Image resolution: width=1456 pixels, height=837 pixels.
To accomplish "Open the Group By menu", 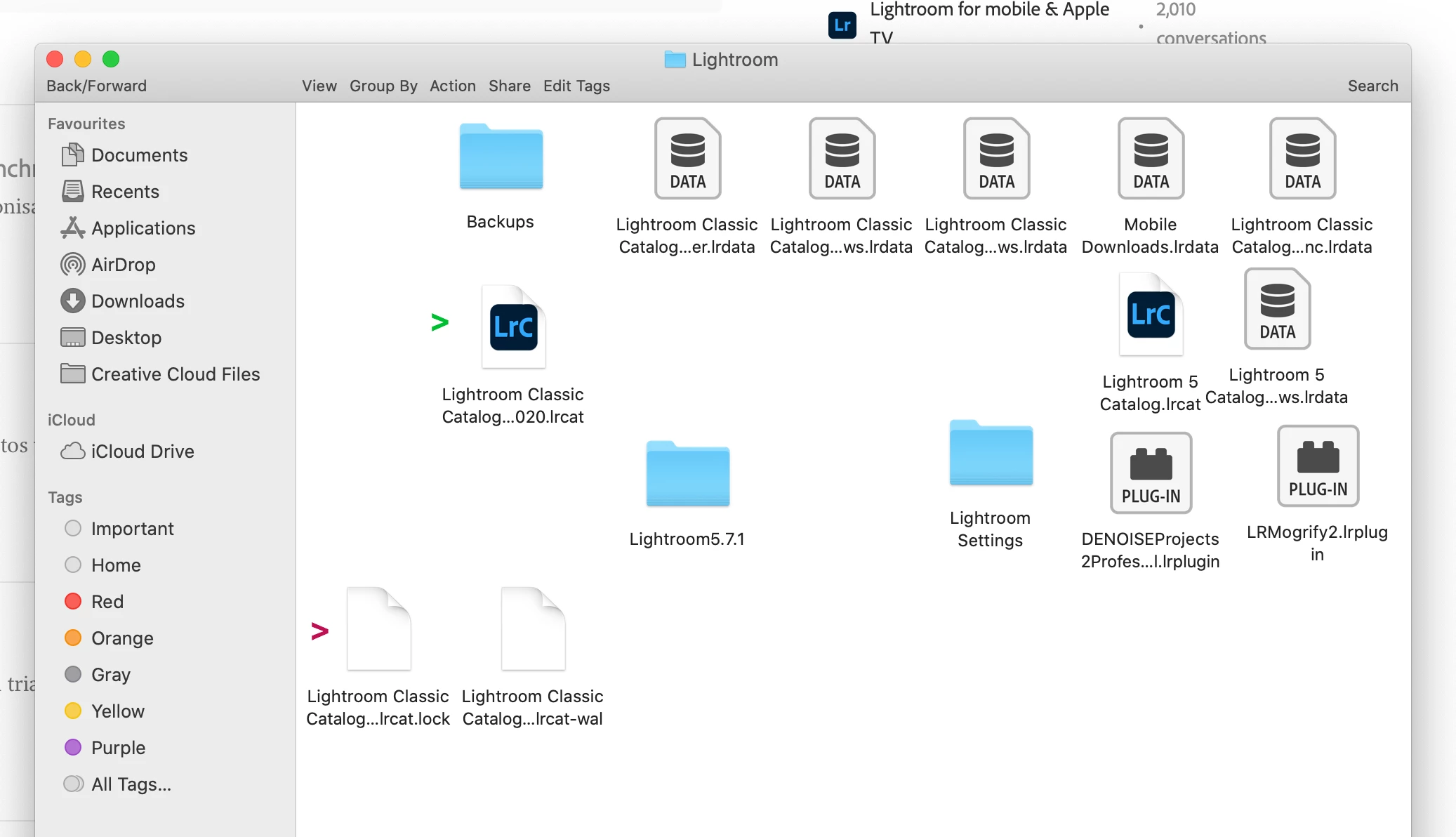I will click(x=383, y=86).
